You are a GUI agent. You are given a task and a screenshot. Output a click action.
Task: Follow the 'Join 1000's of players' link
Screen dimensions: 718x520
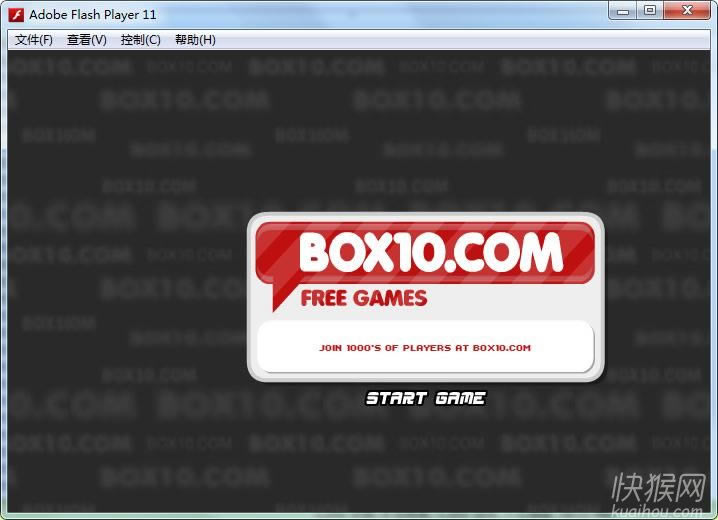click(425, 348)
